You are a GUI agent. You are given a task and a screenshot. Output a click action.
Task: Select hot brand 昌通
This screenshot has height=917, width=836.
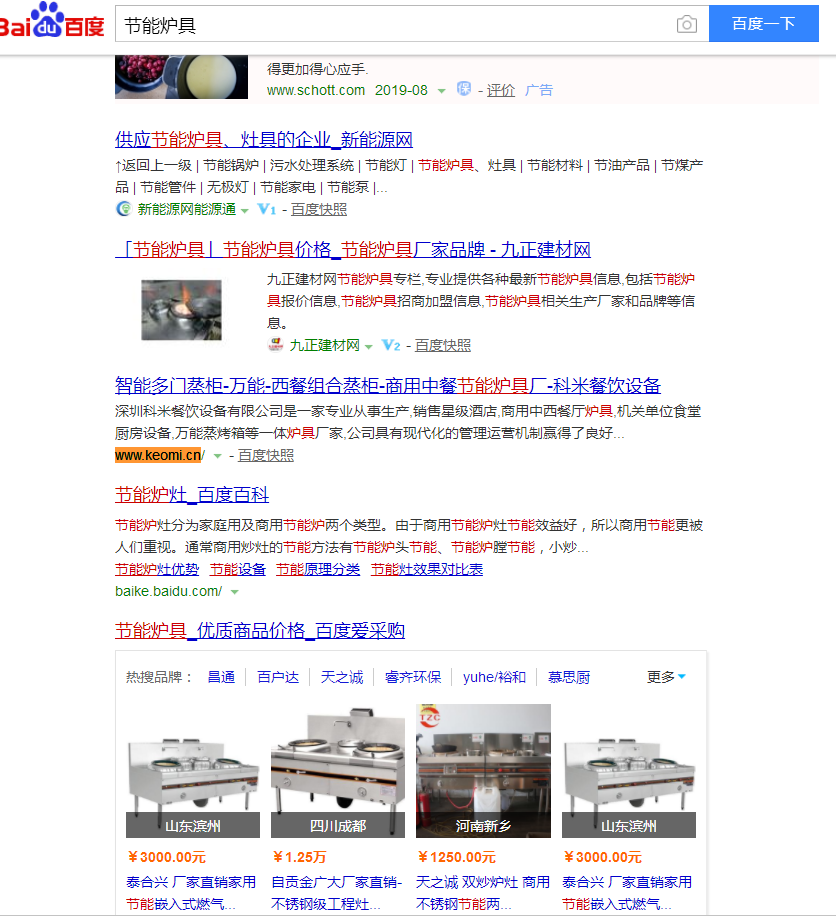point(221,677)
